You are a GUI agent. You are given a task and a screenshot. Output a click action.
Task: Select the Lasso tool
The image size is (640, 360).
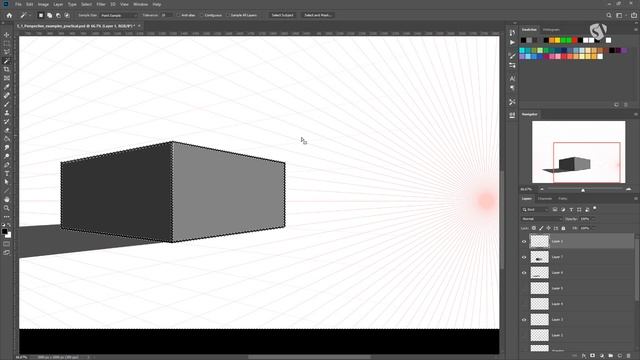[7, 52]
